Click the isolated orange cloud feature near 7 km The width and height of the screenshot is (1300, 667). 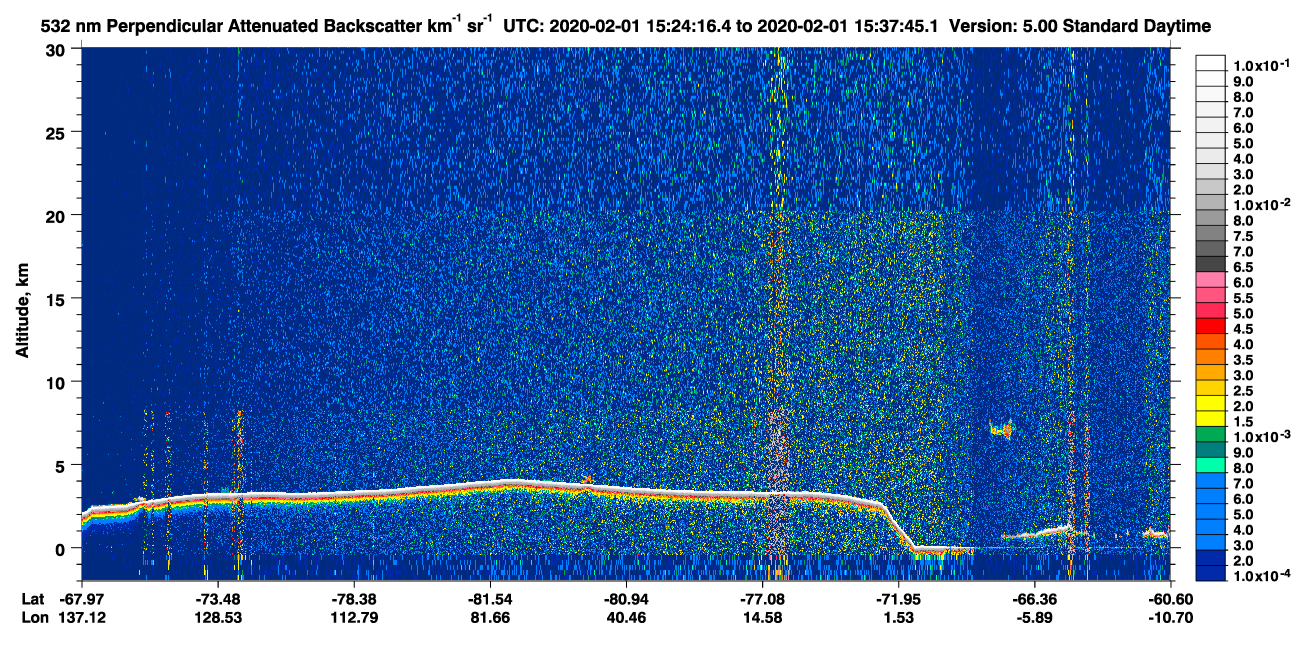(x=1001, y=430)
